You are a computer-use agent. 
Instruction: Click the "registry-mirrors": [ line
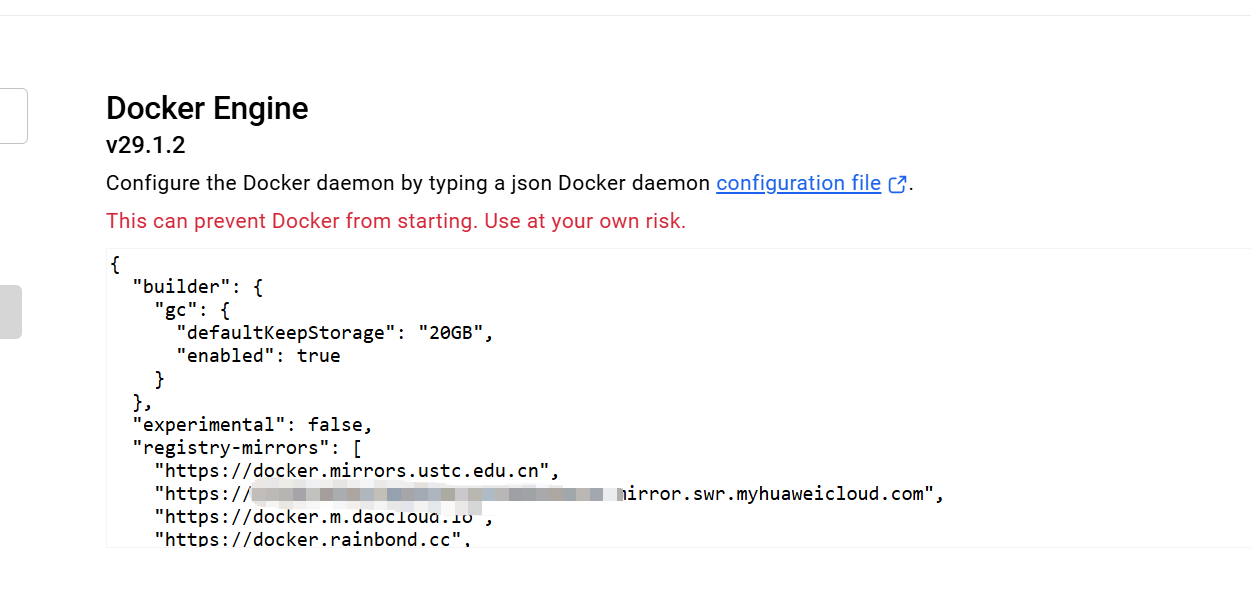click(x=247, y=448)
